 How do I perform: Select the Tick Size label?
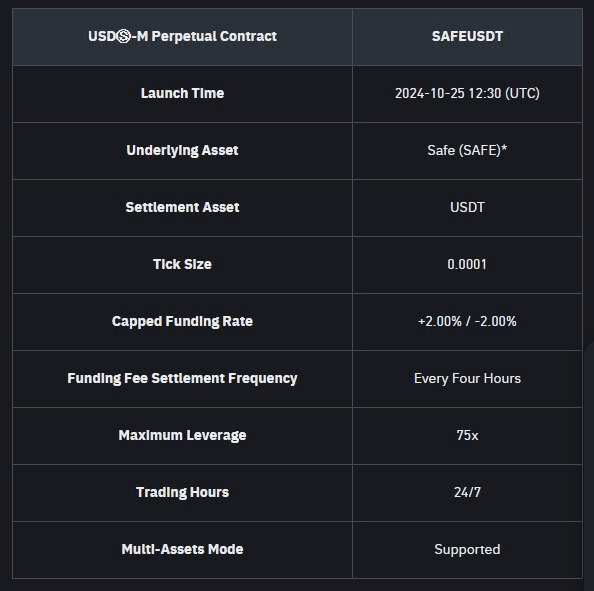[x=183, y=264]
